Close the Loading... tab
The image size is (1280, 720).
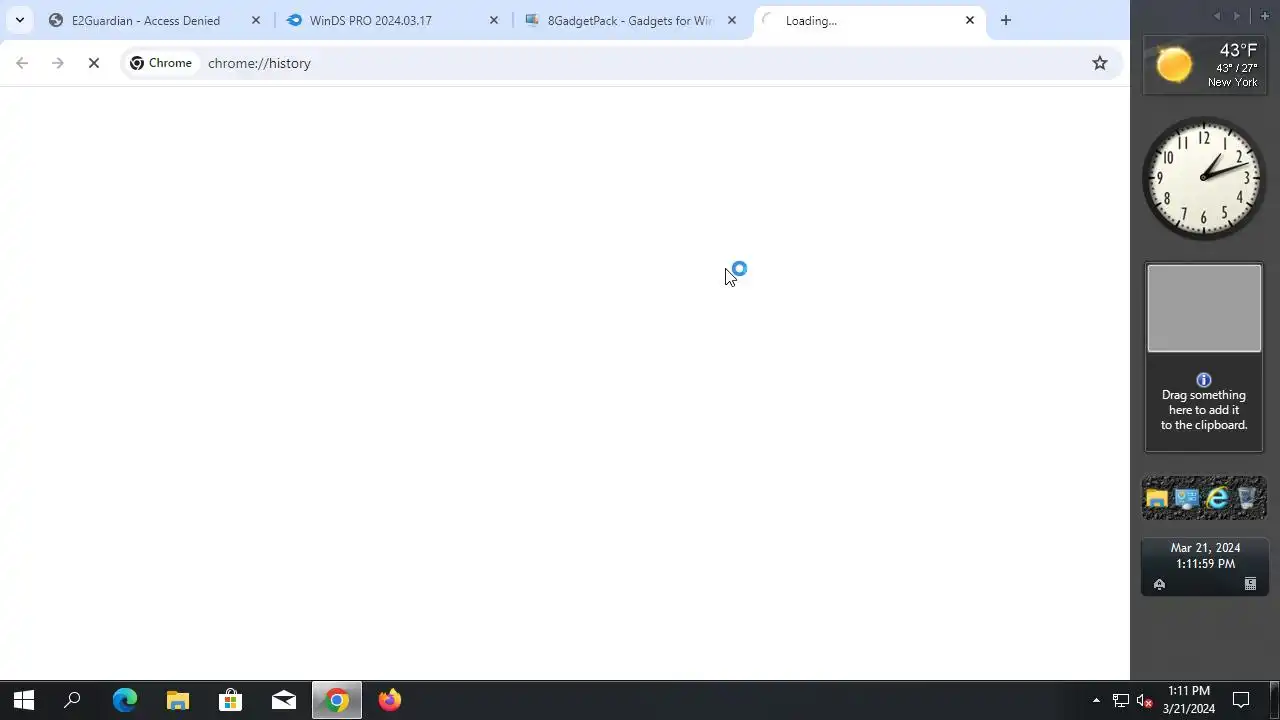pos(970,20)
